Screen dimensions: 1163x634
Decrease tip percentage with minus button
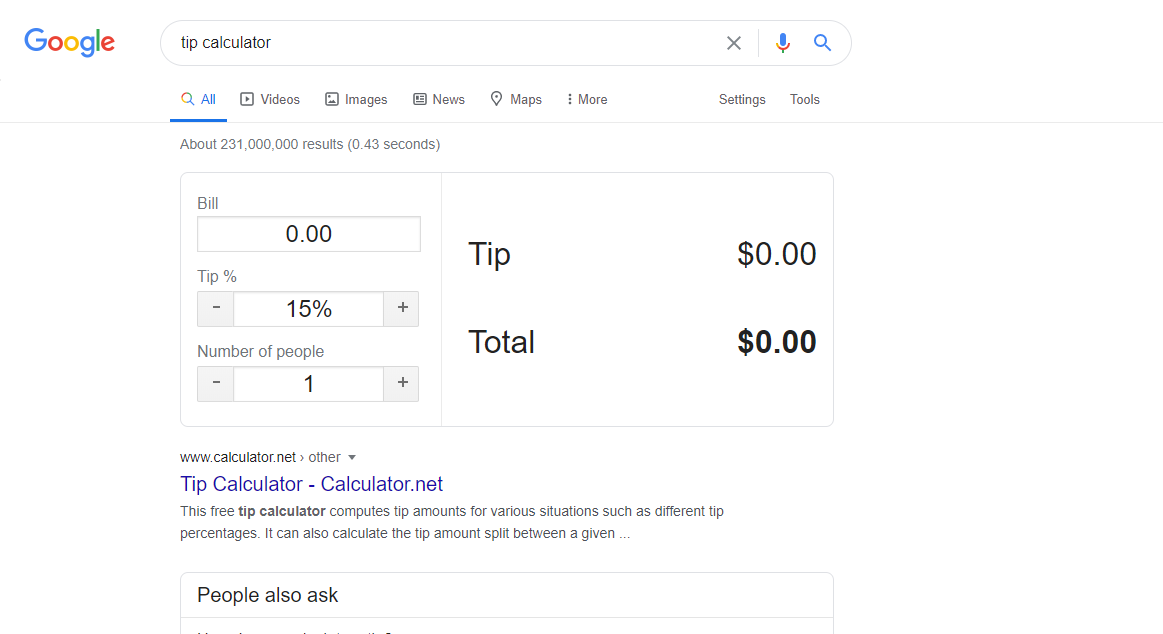[216, 309]
